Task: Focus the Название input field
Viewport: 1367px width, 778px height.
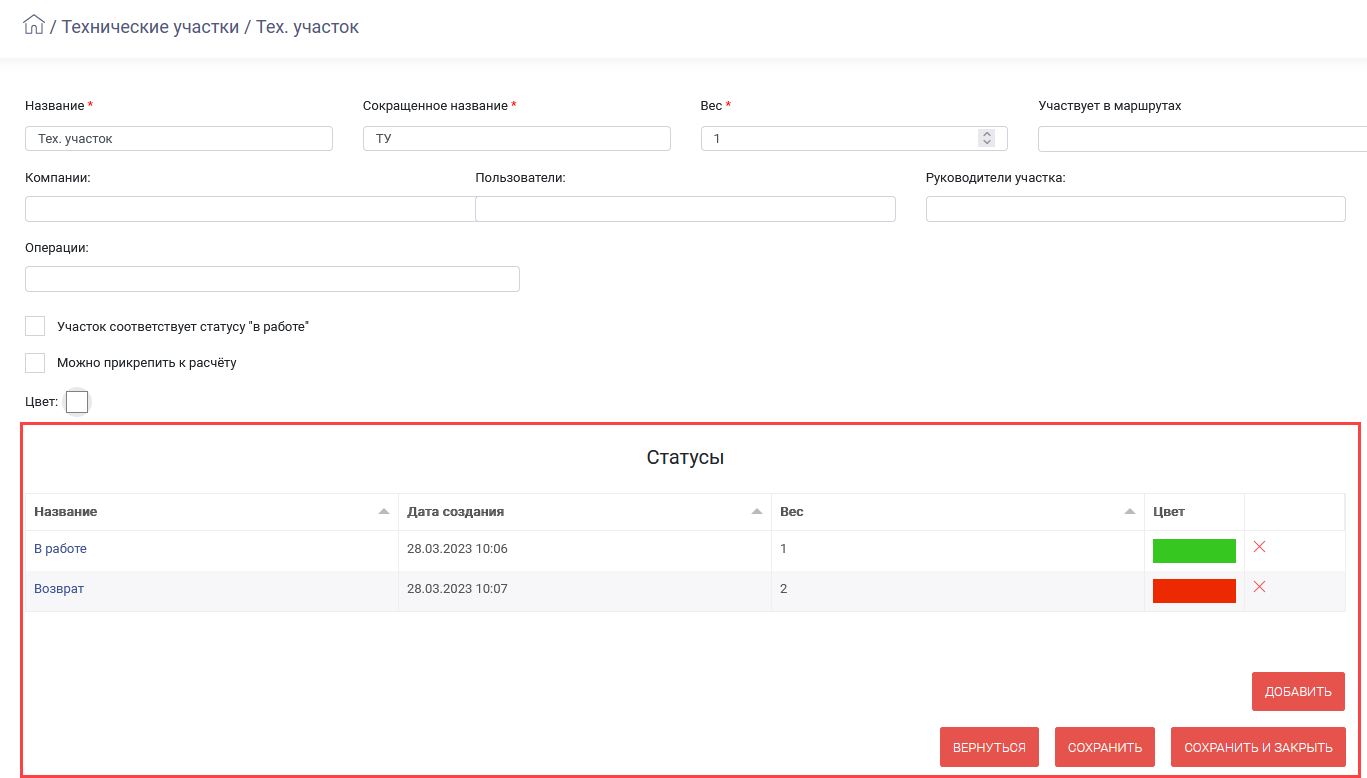Action: click(x=179, y=139)
